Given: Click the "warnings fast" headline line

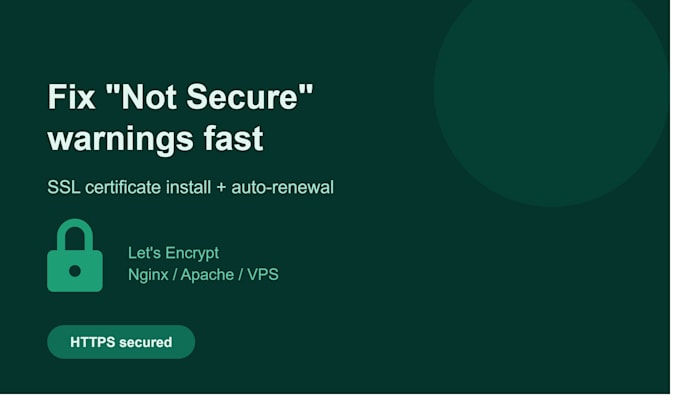Looking at the screenshot, I should (x=155, y=139).
